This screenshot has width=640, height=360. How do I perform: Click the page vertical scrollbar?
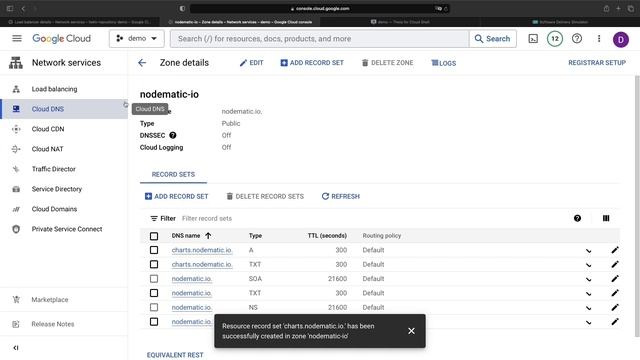click(637, 206)
